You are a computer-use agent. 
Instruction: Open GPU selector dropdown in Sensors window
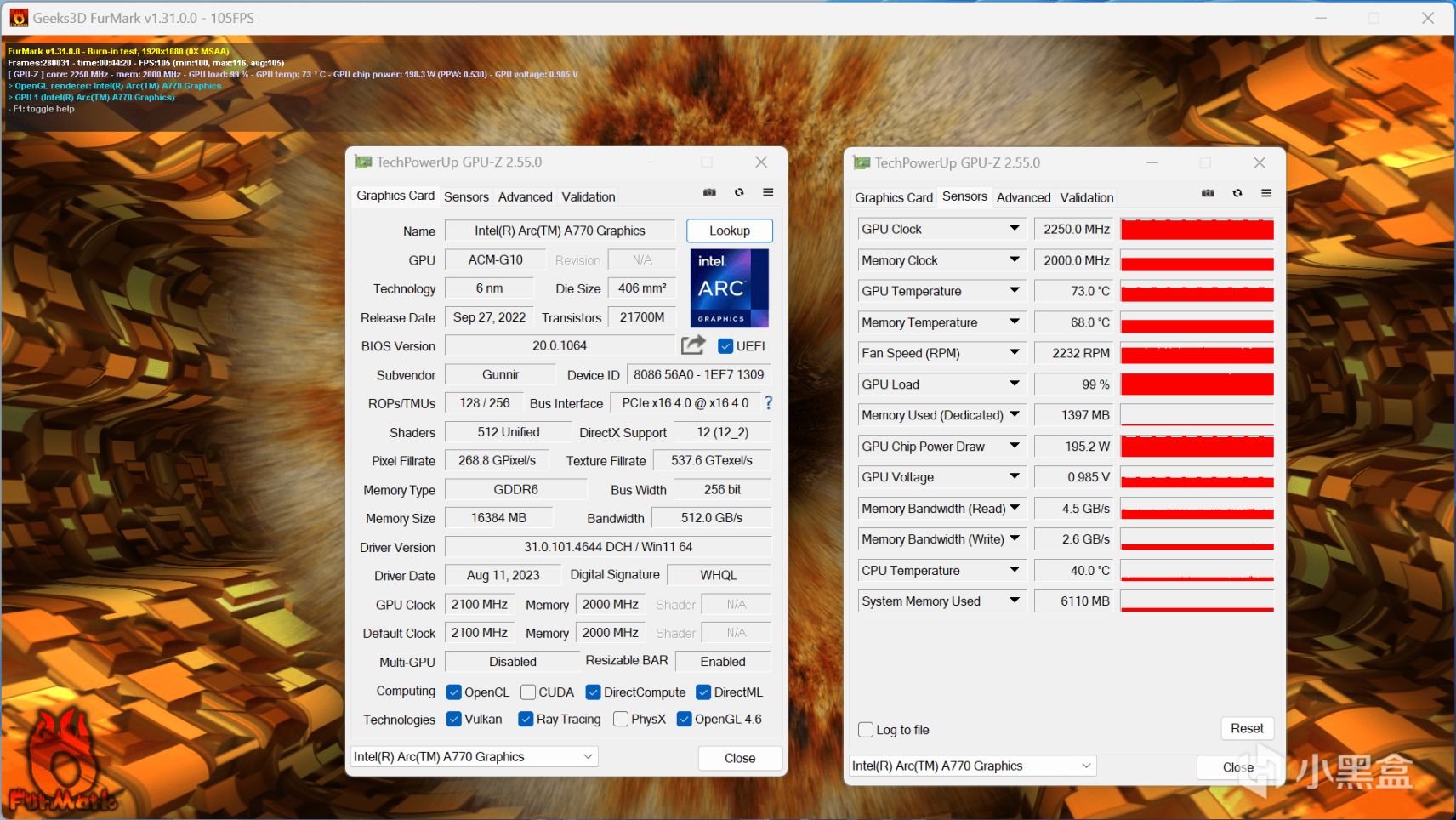[973, 766]
